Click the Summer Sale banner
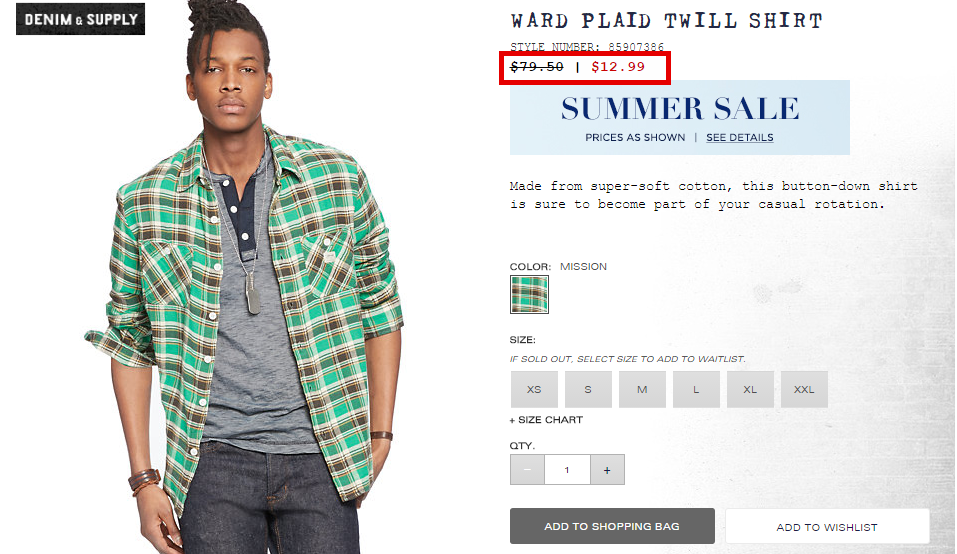 680,117
